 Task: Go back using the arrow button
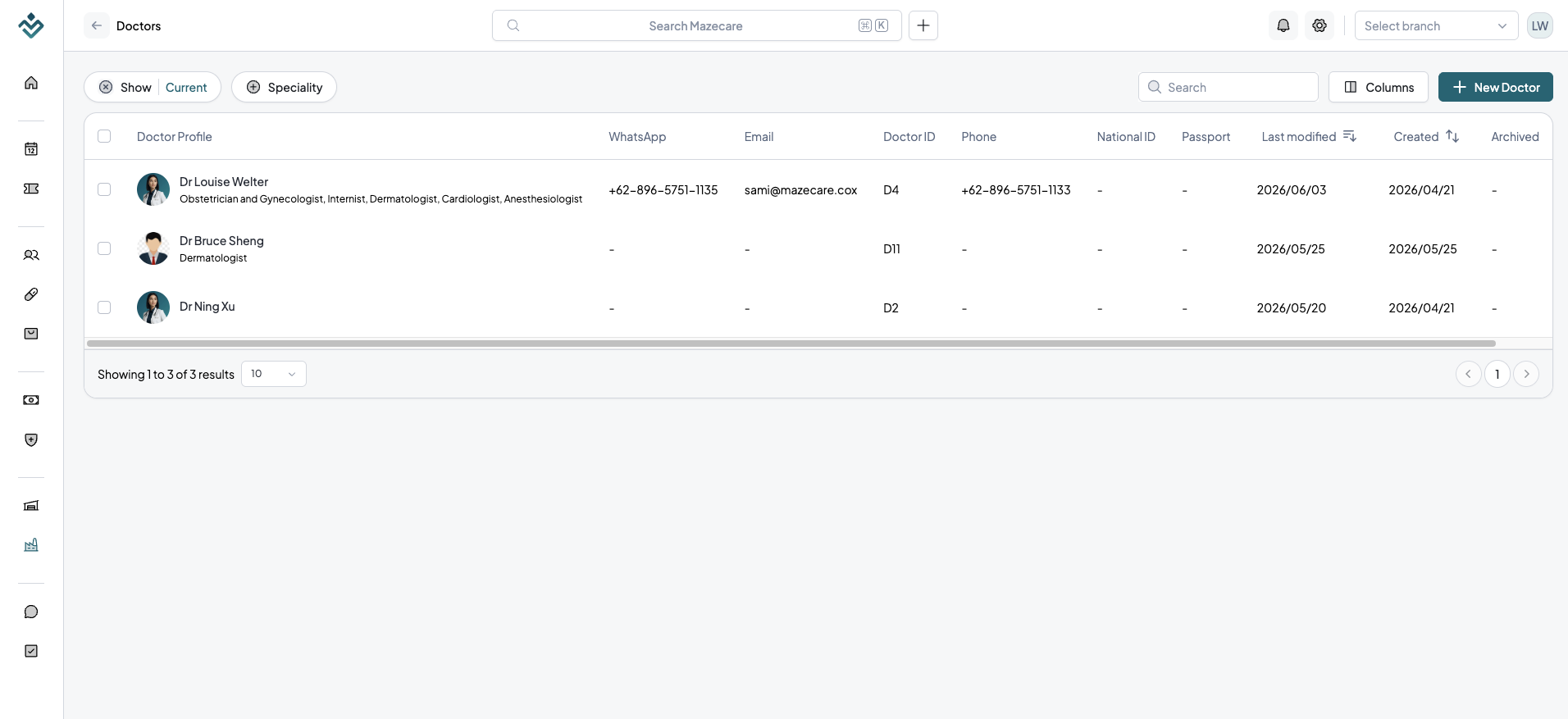(x=97, y=25)
